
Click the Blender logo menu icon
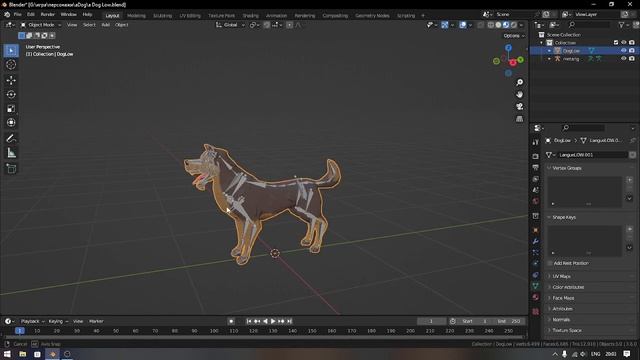coord(7,14)
